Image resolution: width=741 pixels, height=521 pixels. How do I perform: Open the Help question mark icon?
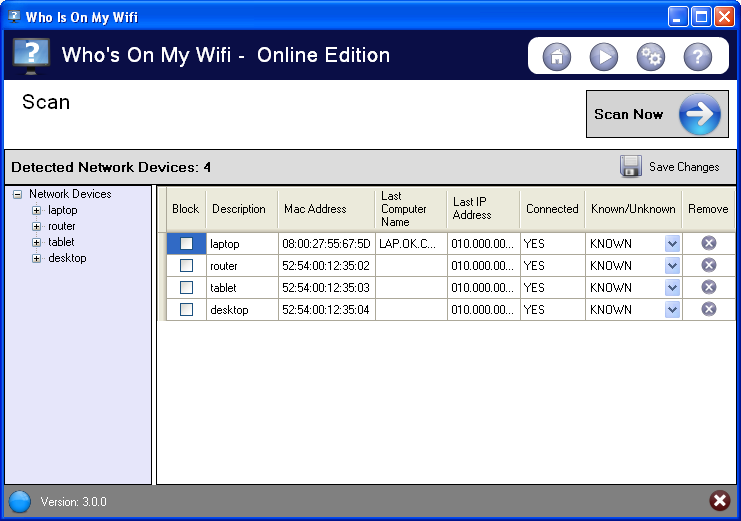pos(698,56)
